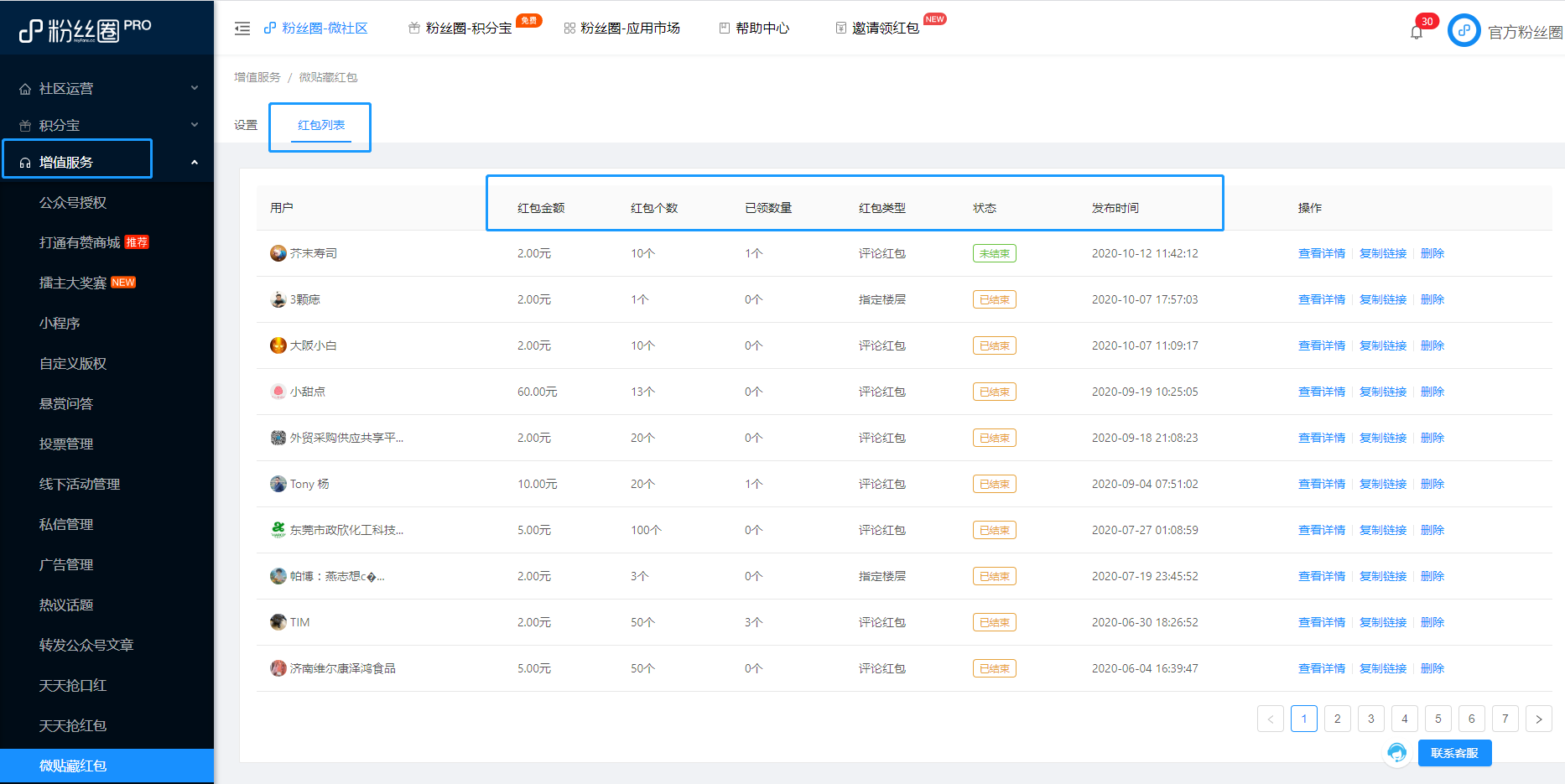The width and height of the screenshot is (1565, 784).
Task: Click the 联系客服 button
Action: 1454,753
